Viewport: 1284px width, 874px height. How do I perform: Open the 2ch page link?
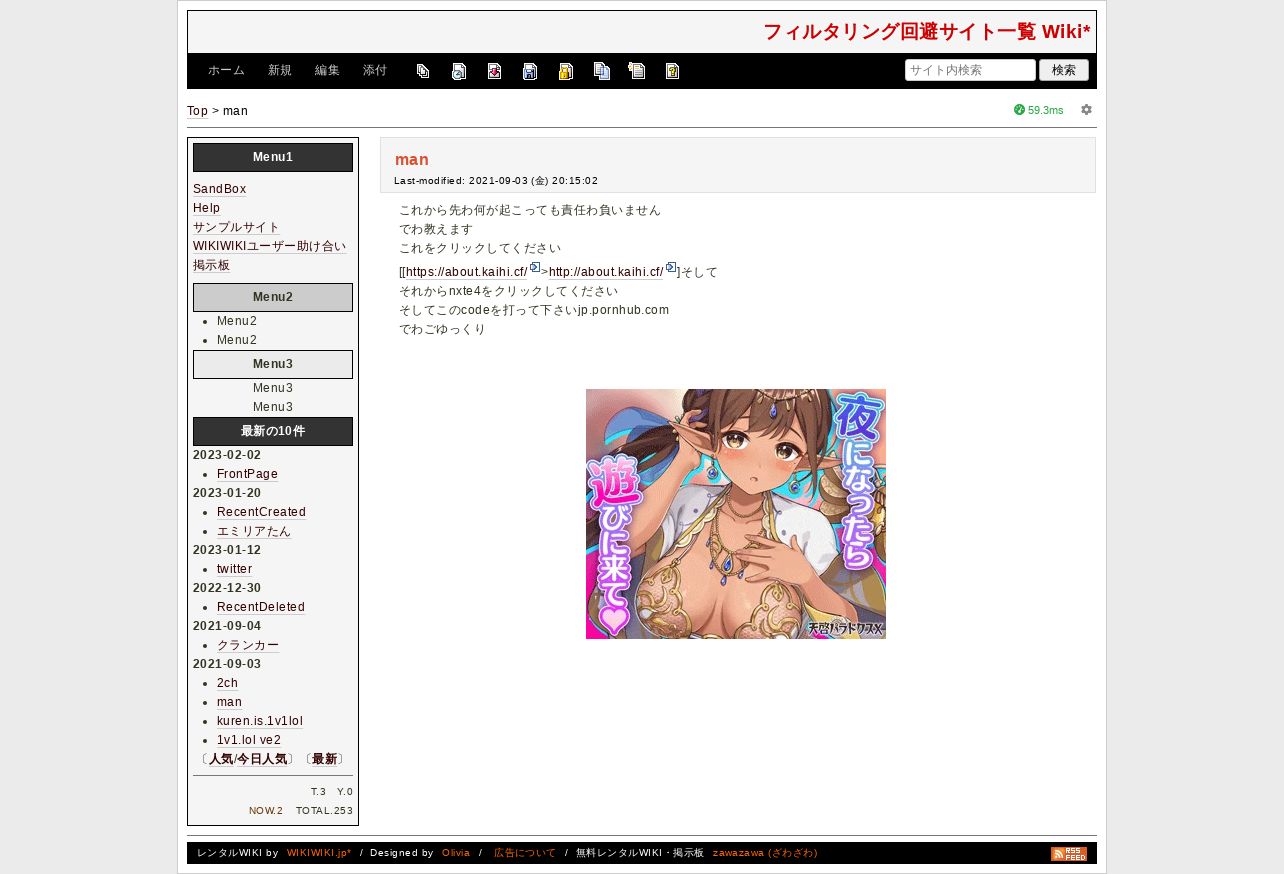[x=227, y=683]
